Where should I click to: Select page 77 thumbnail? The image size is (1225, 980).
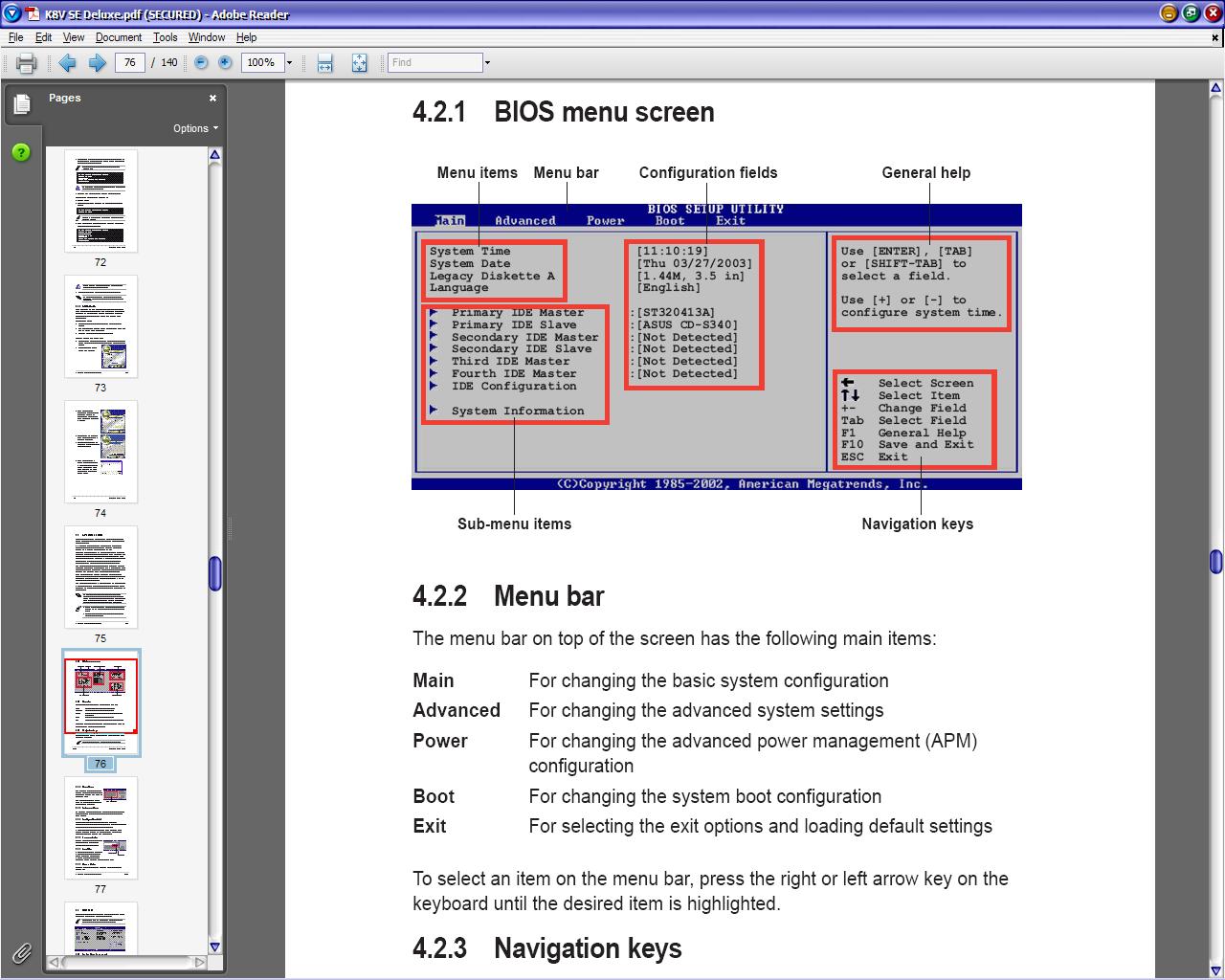point(100,828)
